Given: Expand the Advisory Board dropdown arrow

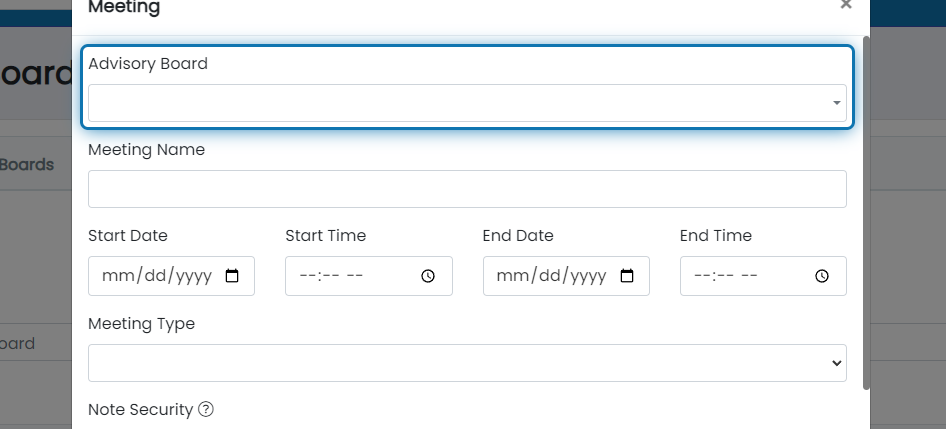Looking at the screenshot, I should (x=837, y=103).
